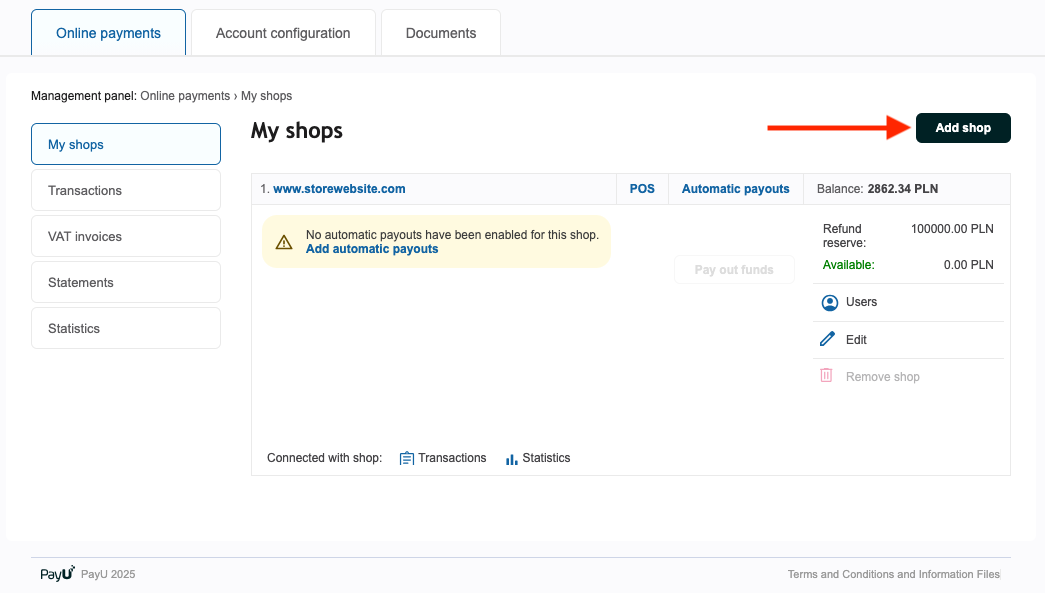This screenshot has width=1045, height=593.
Task: Click the PayU logo in footer
Action: 57,574
